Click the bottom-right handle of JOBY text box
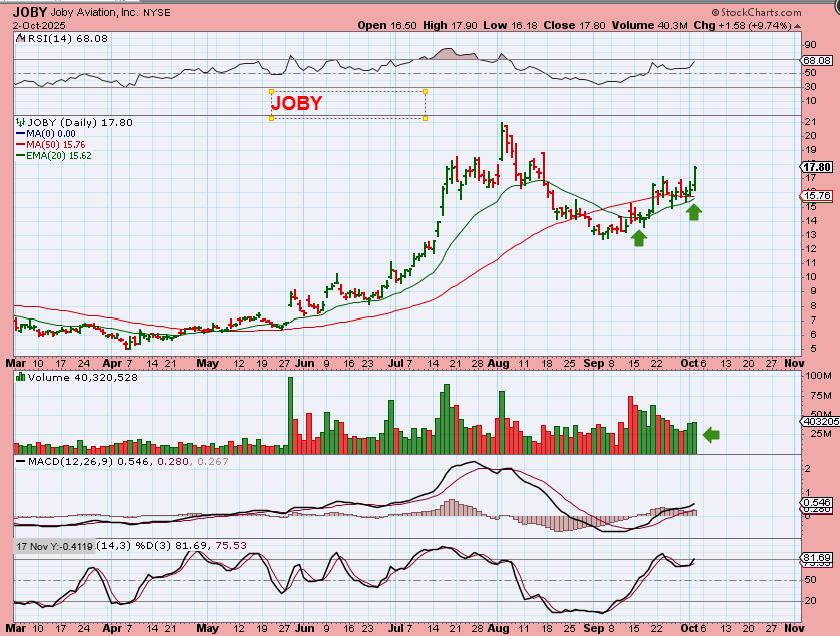 426,118
